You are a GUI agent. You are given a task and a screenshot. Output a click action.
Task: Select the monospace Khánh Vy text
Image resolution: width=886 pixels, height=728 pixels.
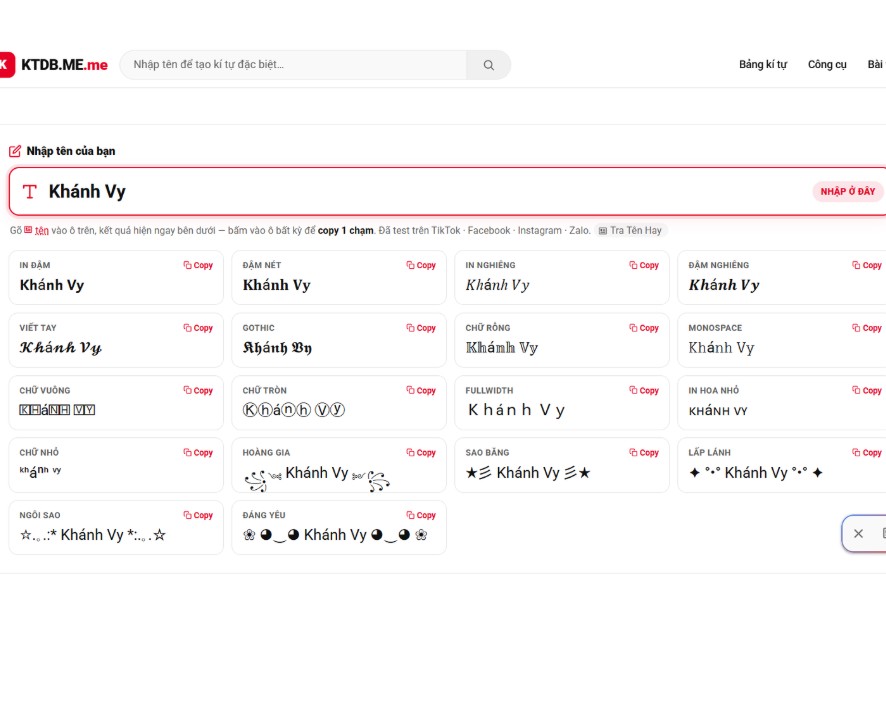pyautogui.click(x=721, y=348)
